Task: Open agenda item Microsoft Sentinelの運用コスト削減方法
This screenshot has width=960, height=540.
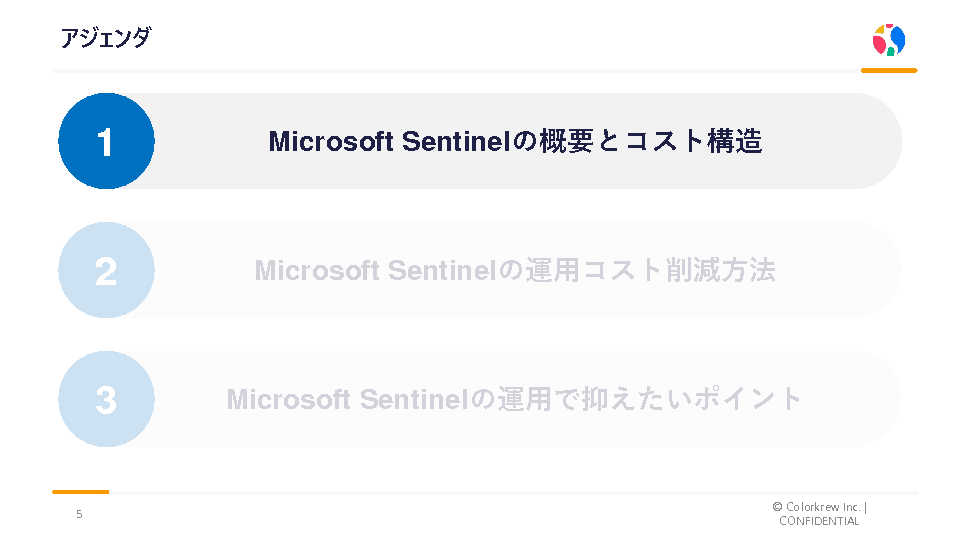Action: click(515, 270)
